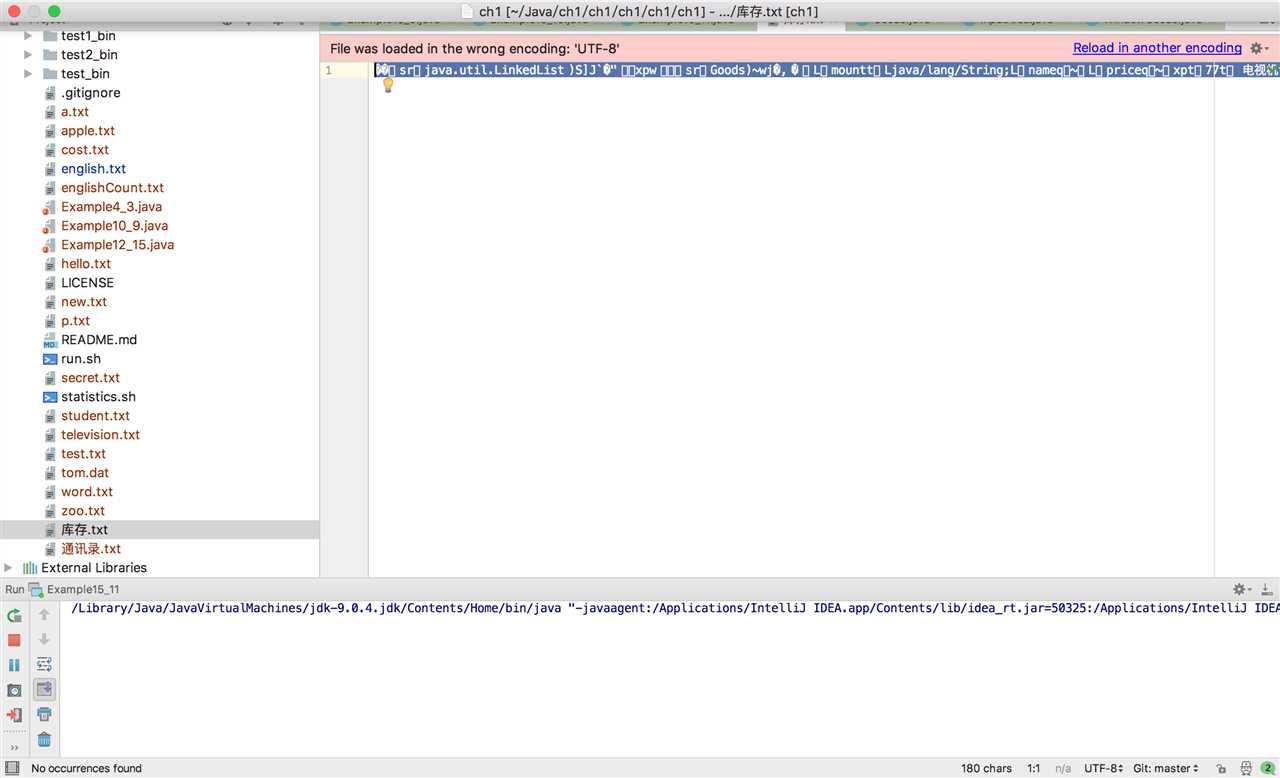Stop the running process with the red square
Viewport: 1280px width, 778px height.
pos(14,640)
